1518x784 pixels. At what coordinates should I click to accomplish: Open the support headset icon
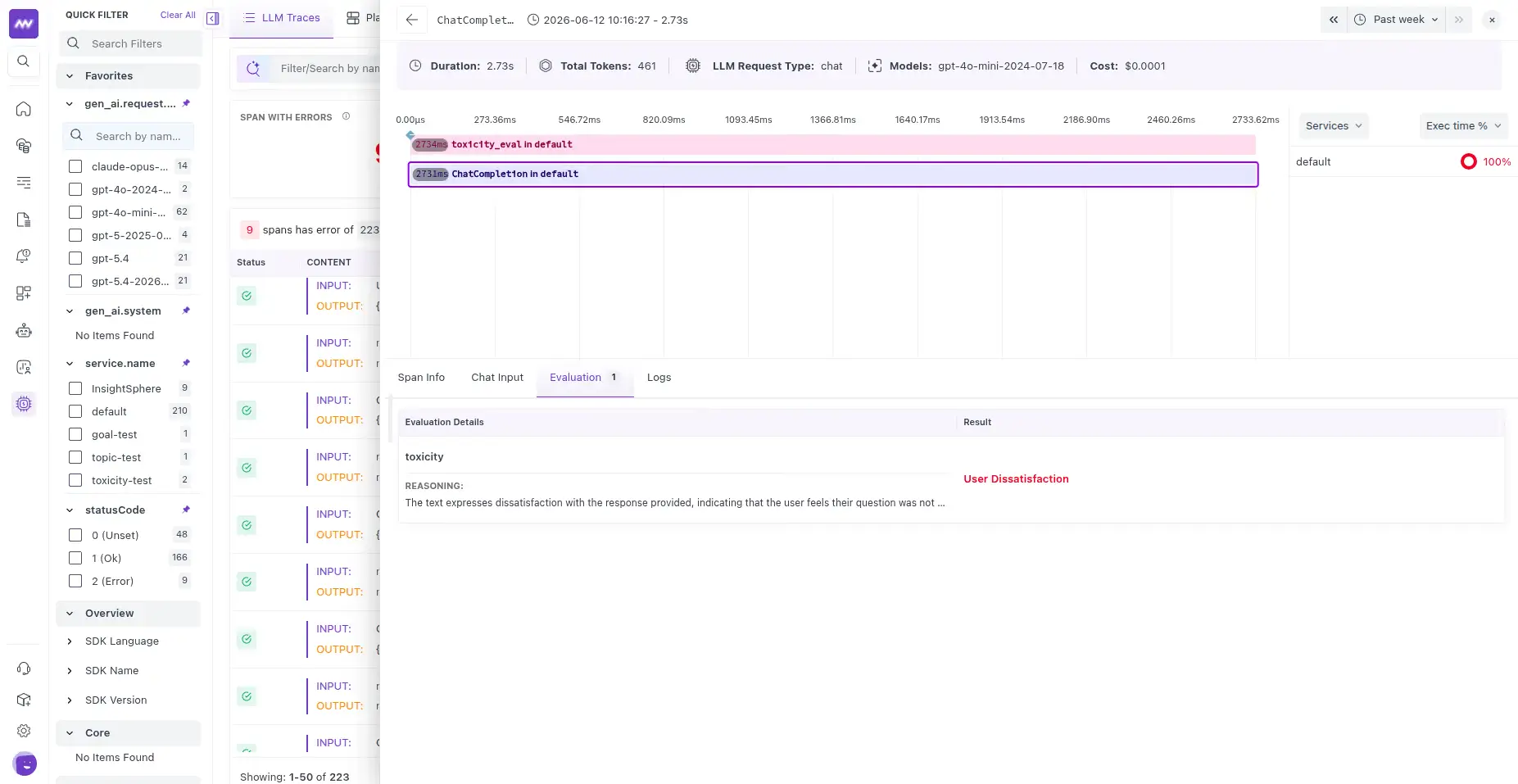[x=24, y=668]
